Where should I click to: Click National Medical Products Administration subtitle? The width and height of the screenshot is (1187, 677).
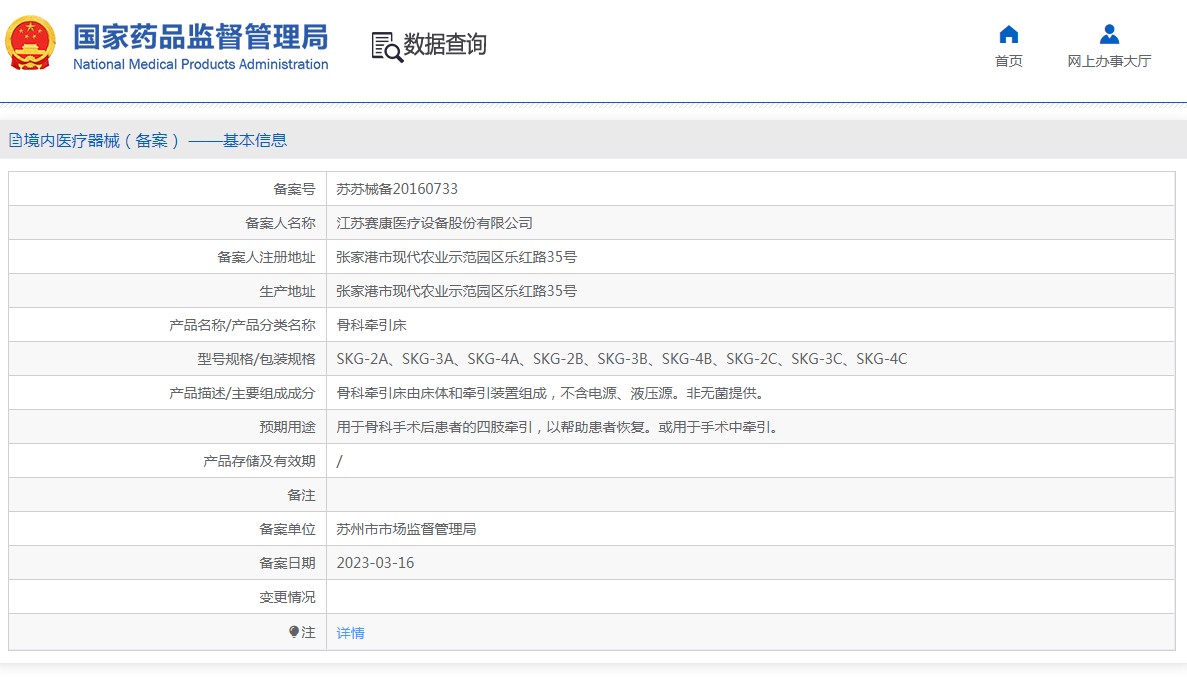pyautogui.click(x=201, y=64)
